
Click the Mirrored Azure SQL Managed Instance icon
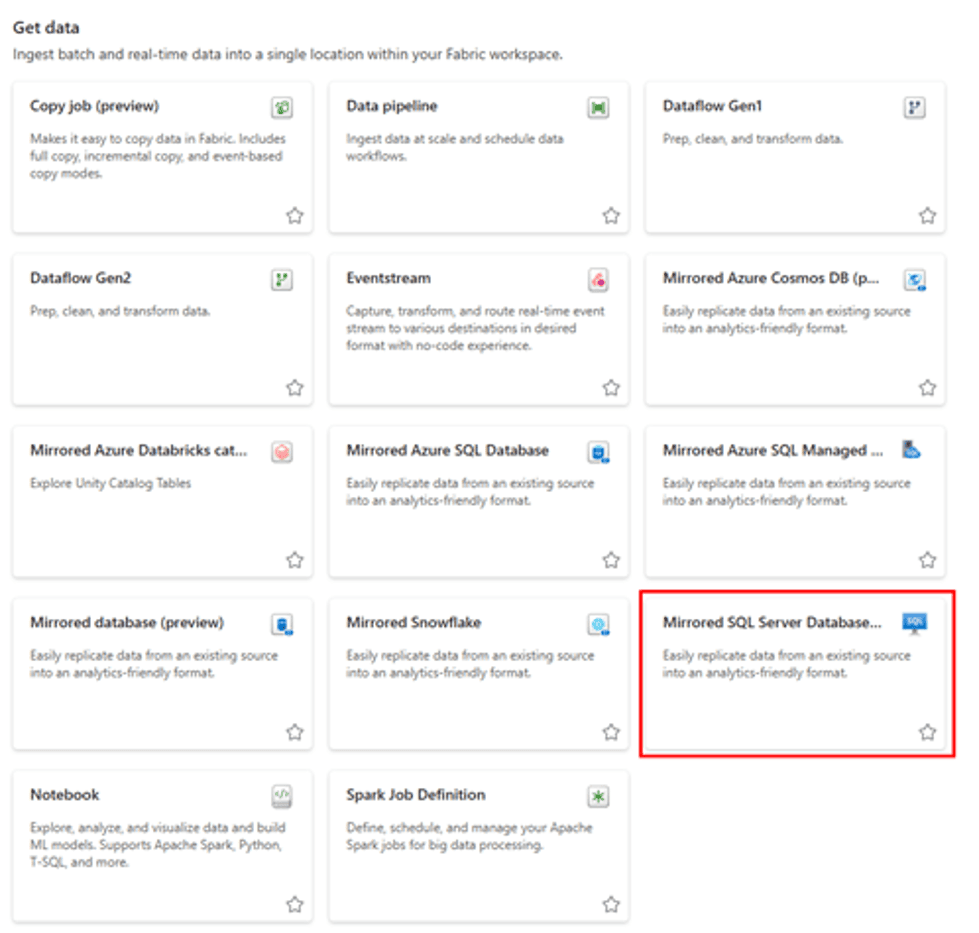[x=912, y=449]
